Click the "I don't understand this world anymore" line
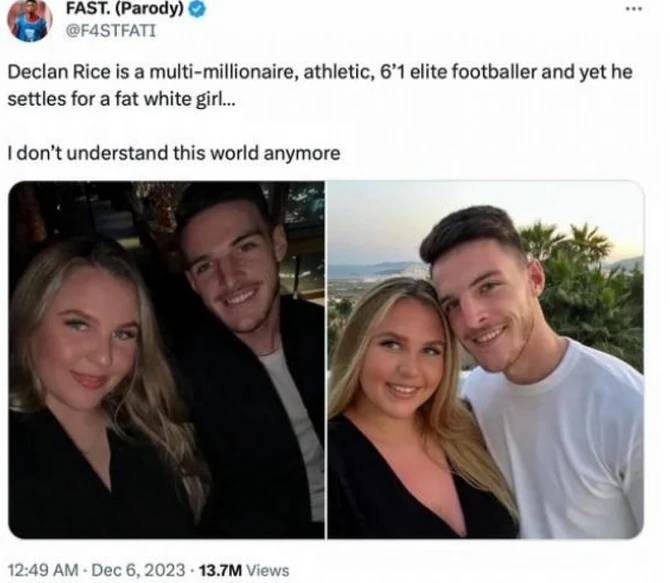The height and width of the screenshot is (583, 670). click(173, 153)
